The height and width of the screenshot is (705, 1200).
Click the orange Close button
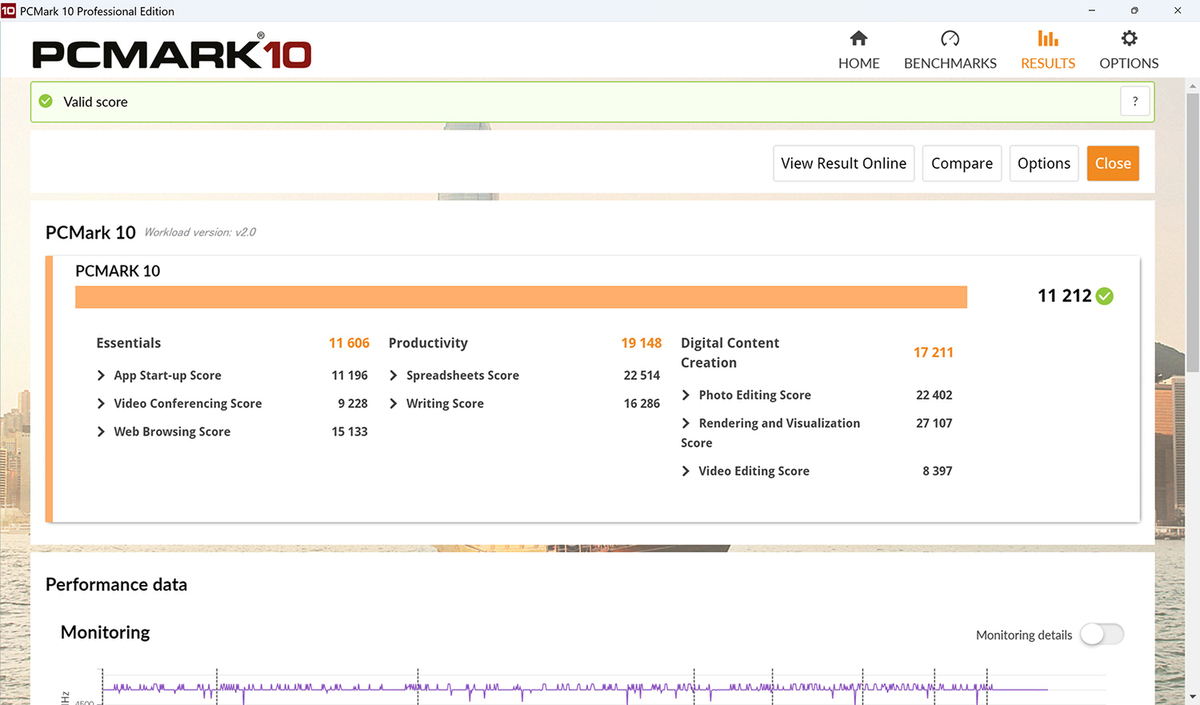click(1113, 163)
